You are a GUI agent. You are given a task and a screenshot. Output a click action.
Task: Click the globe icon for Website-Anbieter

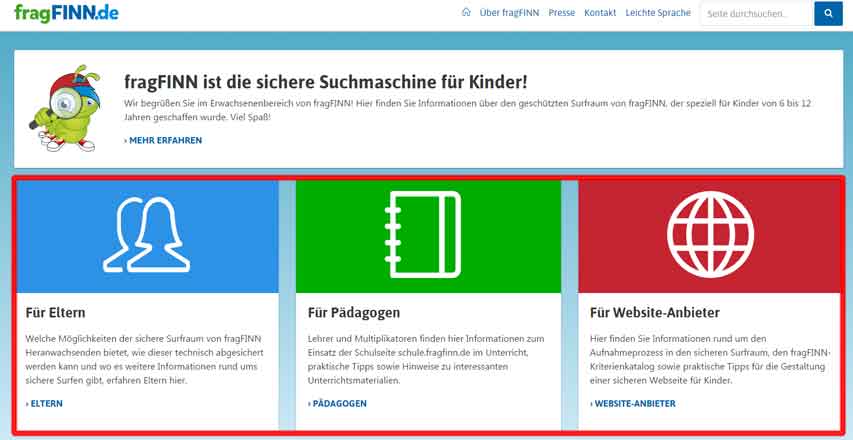click(x=710, y=234)
